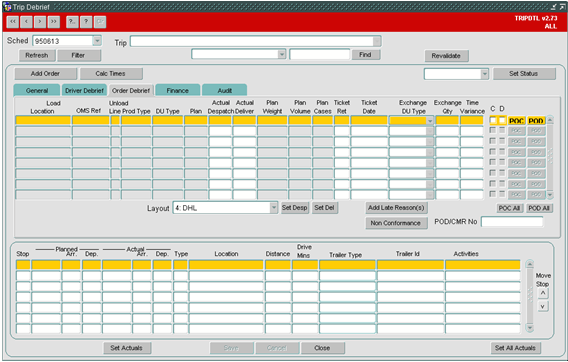The image size is (568, 362).
Task: Click the Set Actuals button
Action: (x=127, y=348)
